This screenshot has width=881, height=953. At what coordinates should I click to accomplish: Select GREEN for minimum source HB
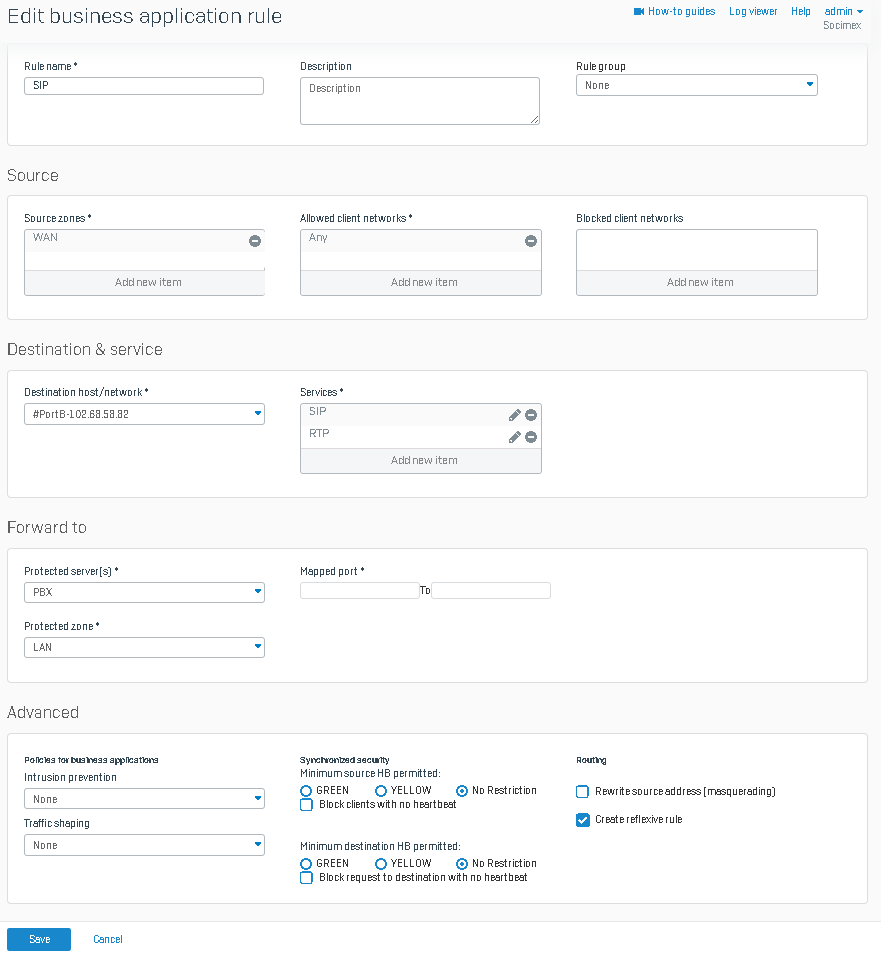tap(307, 791)
